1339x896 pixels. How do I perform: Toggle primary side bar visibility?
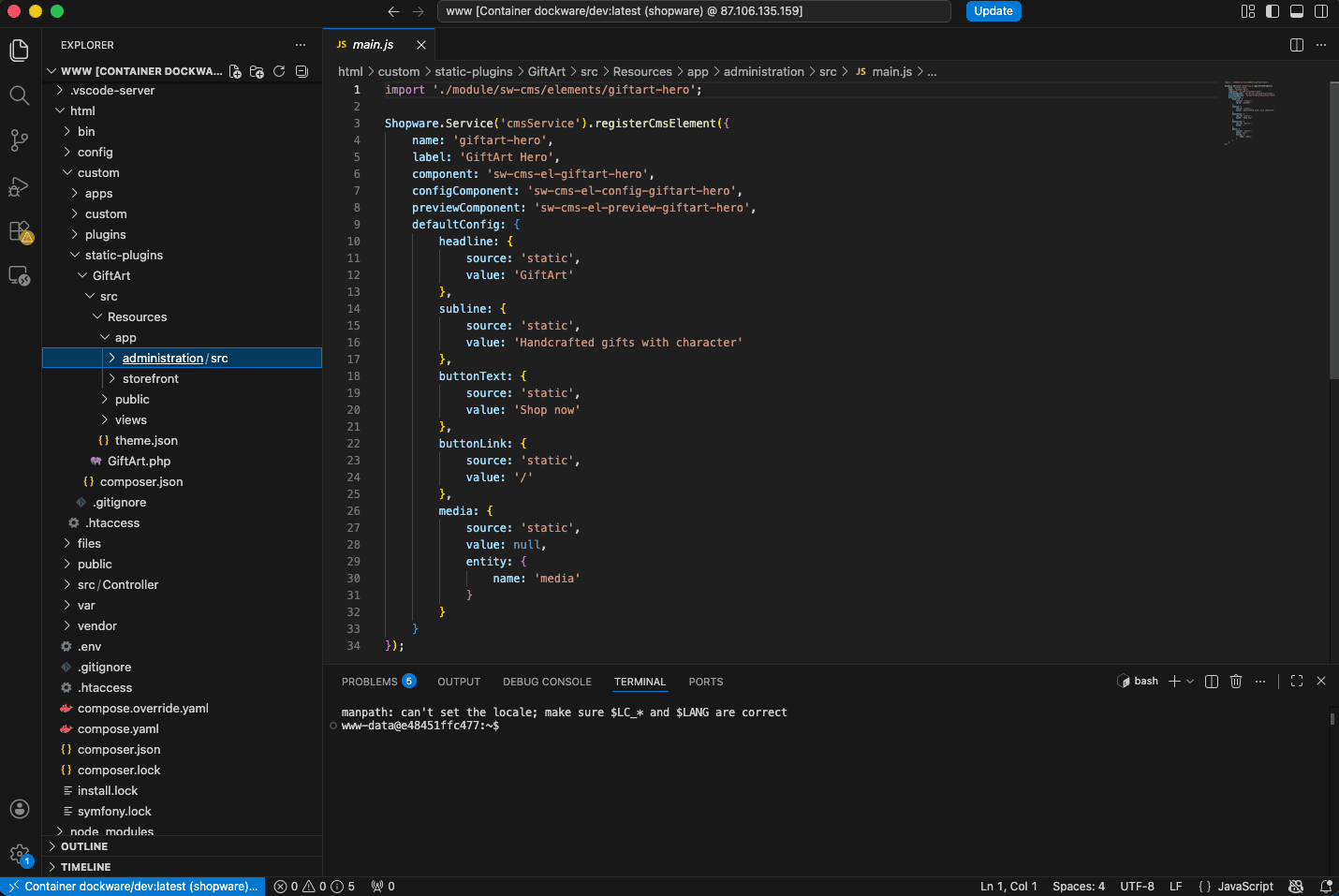pos(1273,11)
